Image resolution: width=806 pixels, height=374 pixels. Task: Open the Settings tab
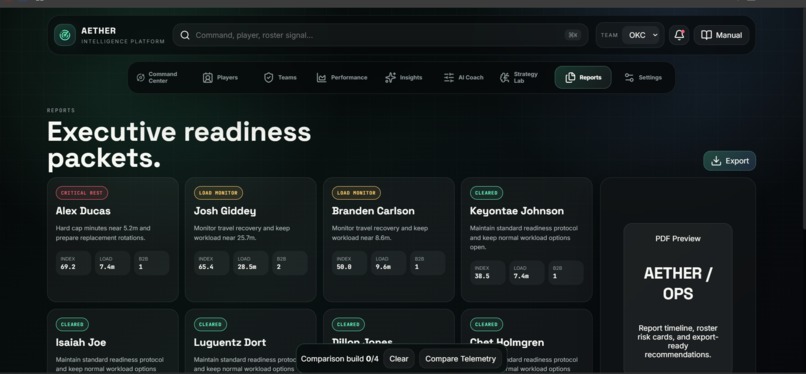tap(643, 78)
